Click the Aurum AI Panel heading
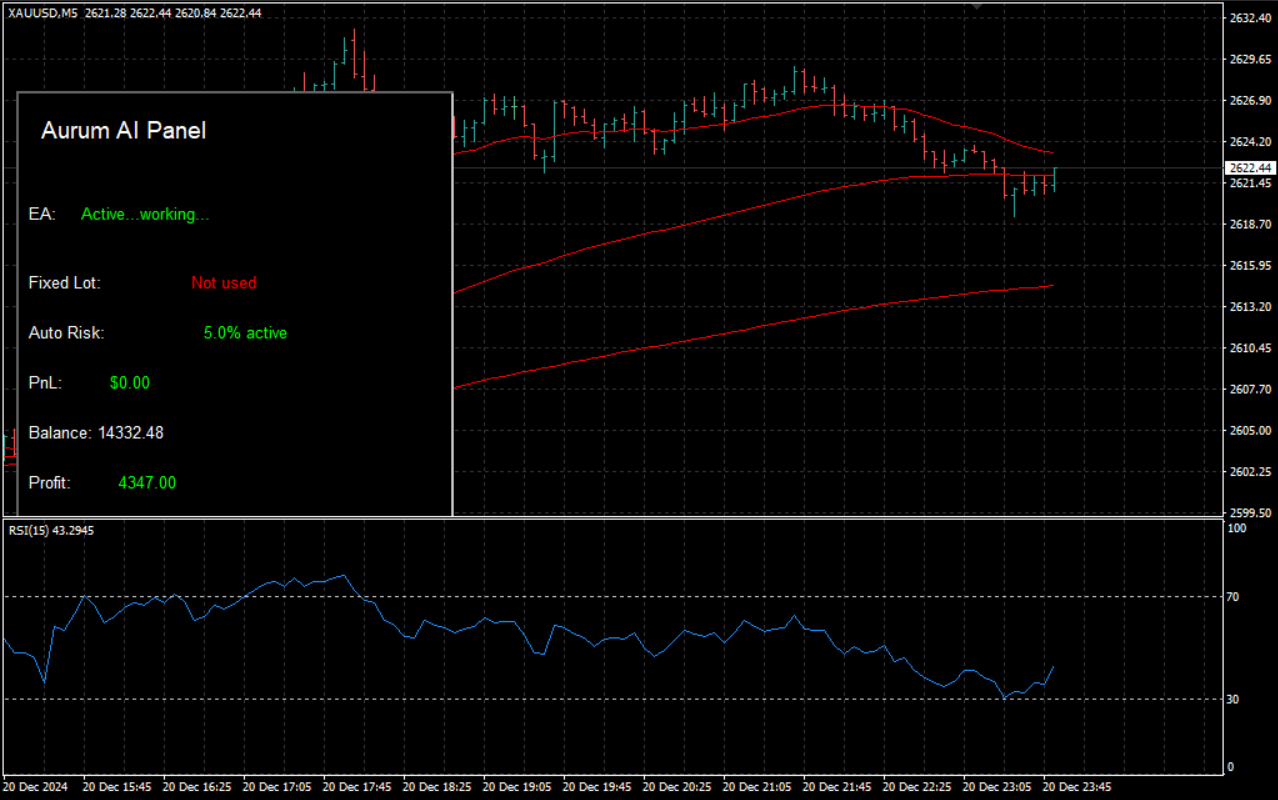Image resolution: width=1278 pixels, height=800 pixels. (123, 130)
